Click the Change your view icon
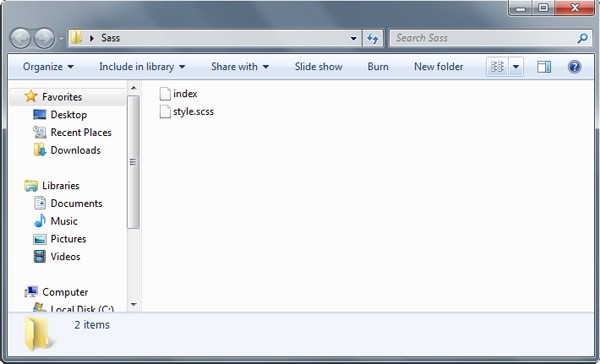600x364 pixels. pos(497,67)
